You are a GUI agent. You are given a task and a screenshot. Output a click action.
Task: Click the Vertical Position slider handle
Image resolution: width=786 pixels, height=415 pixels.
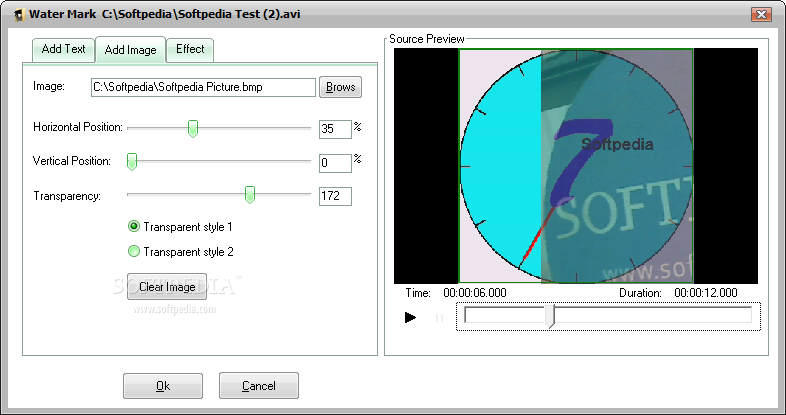132,162
